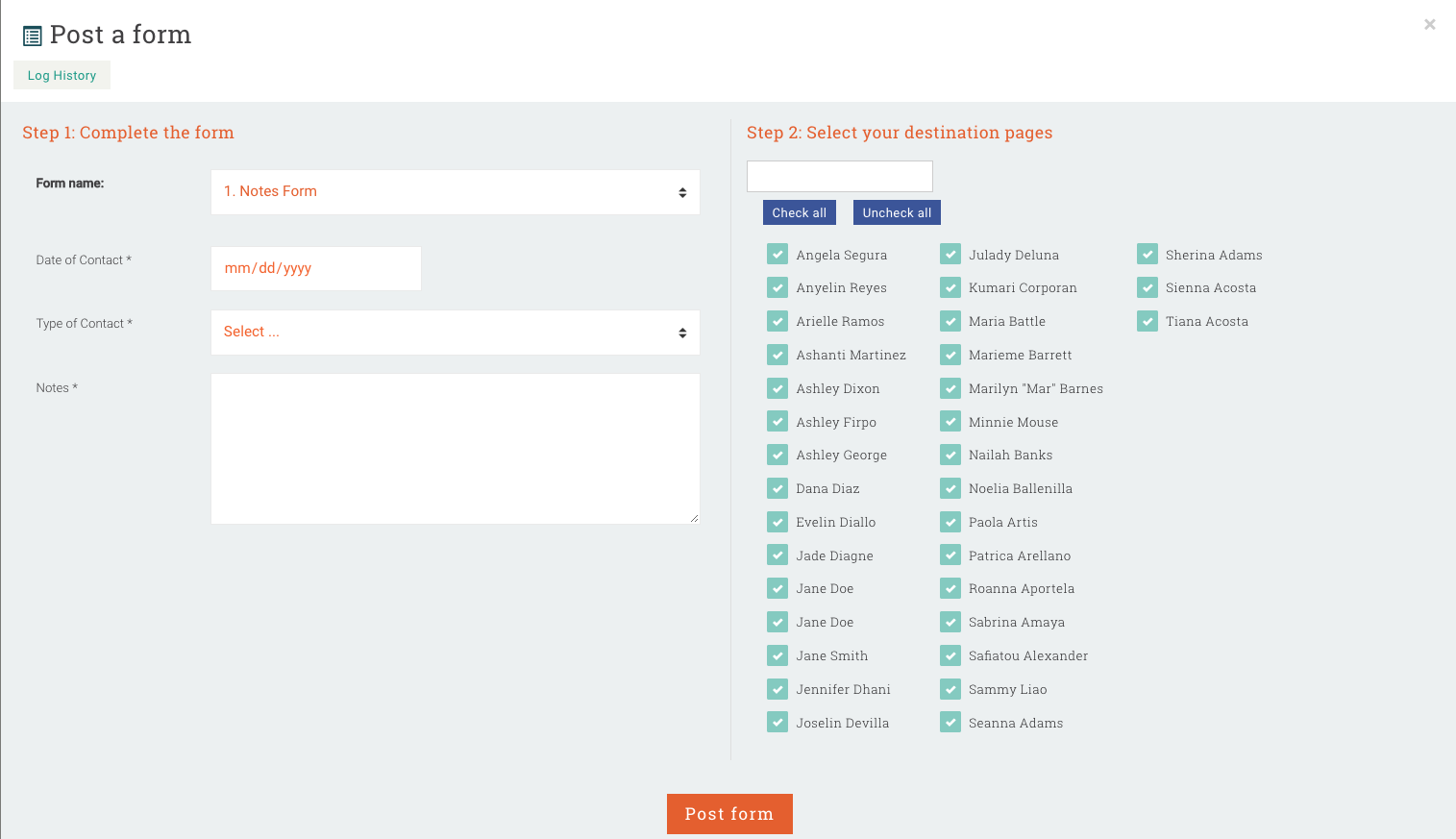Deselect the Sherina Adams checkbox

1148,255
